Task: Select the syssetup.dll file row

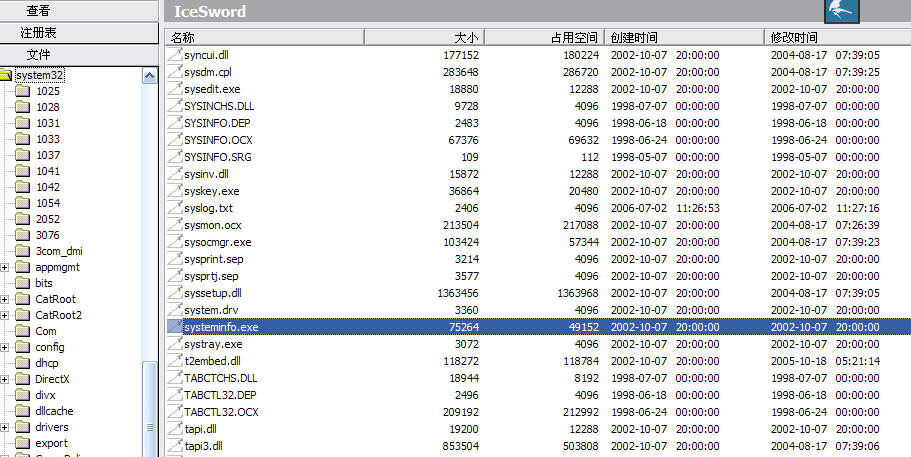Action: click(538, 293)
